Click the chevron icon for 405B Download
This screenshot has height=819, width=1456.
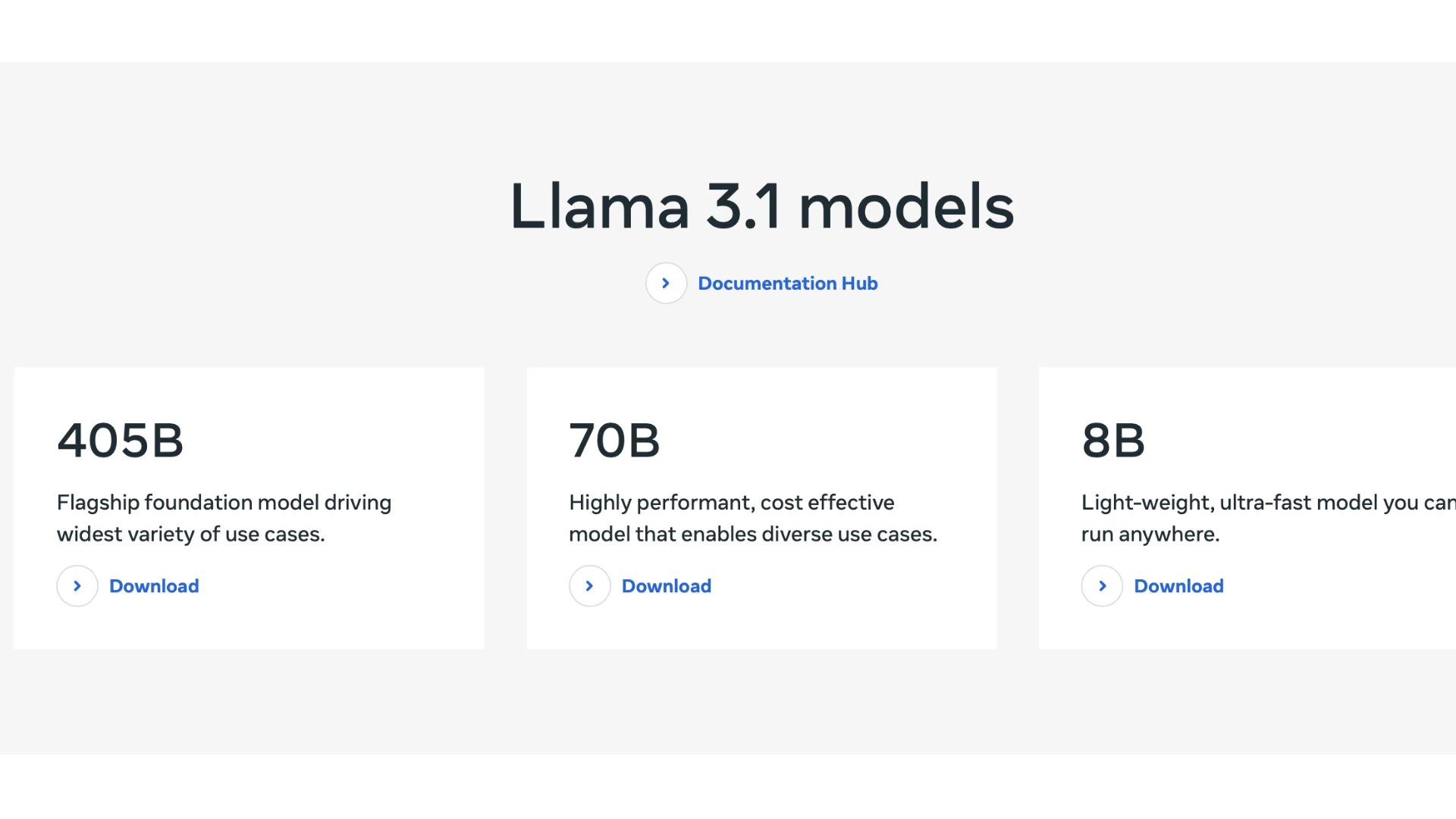(x=77, y=586)
